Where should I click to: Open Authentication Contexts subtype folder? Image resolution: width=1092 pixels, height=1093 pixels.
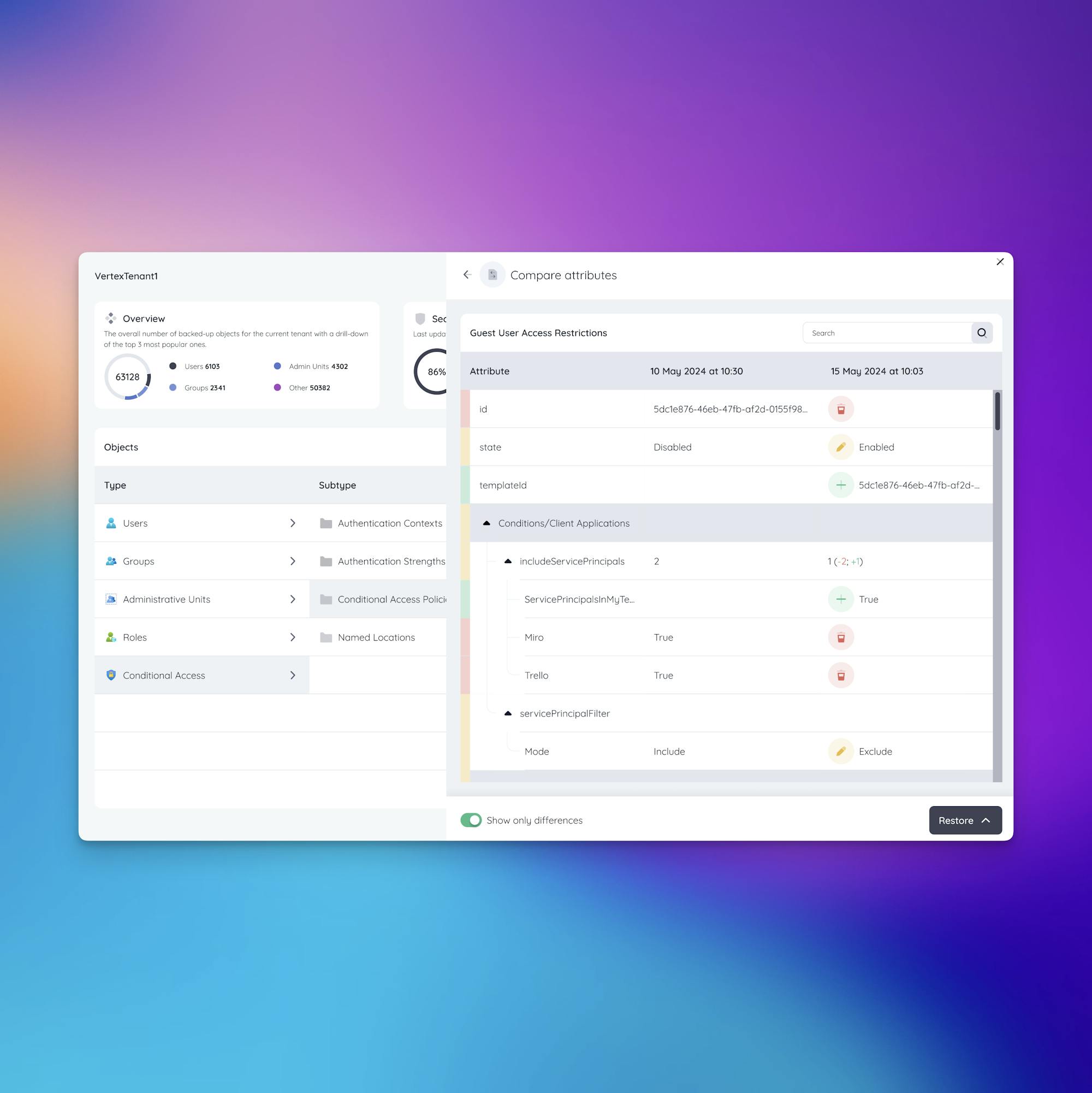pyautogui.click(x=389, y=523)
